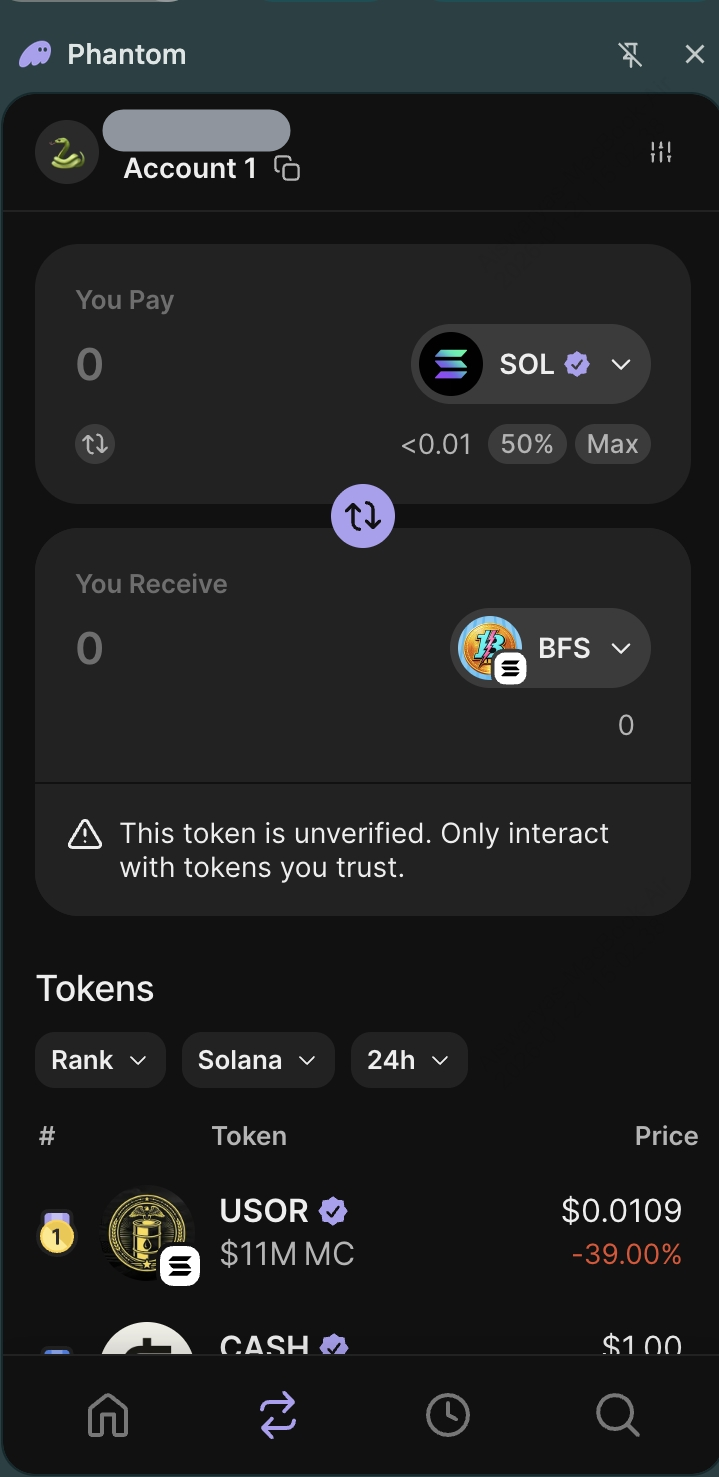Screen dimensions: 719x1477
Task: Open the activity history clock icon
Action: click(447, 1415)
